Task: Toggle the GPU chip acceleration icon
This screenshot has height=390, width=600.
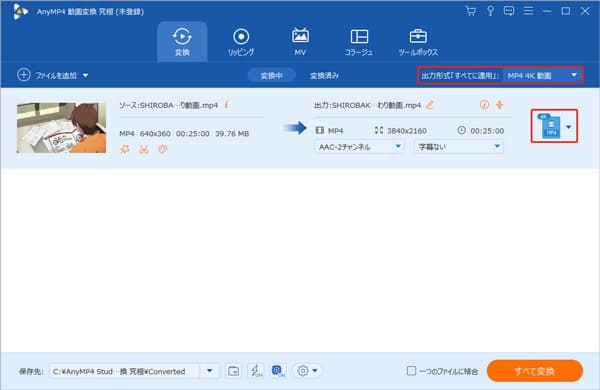Action: (279, 371)
